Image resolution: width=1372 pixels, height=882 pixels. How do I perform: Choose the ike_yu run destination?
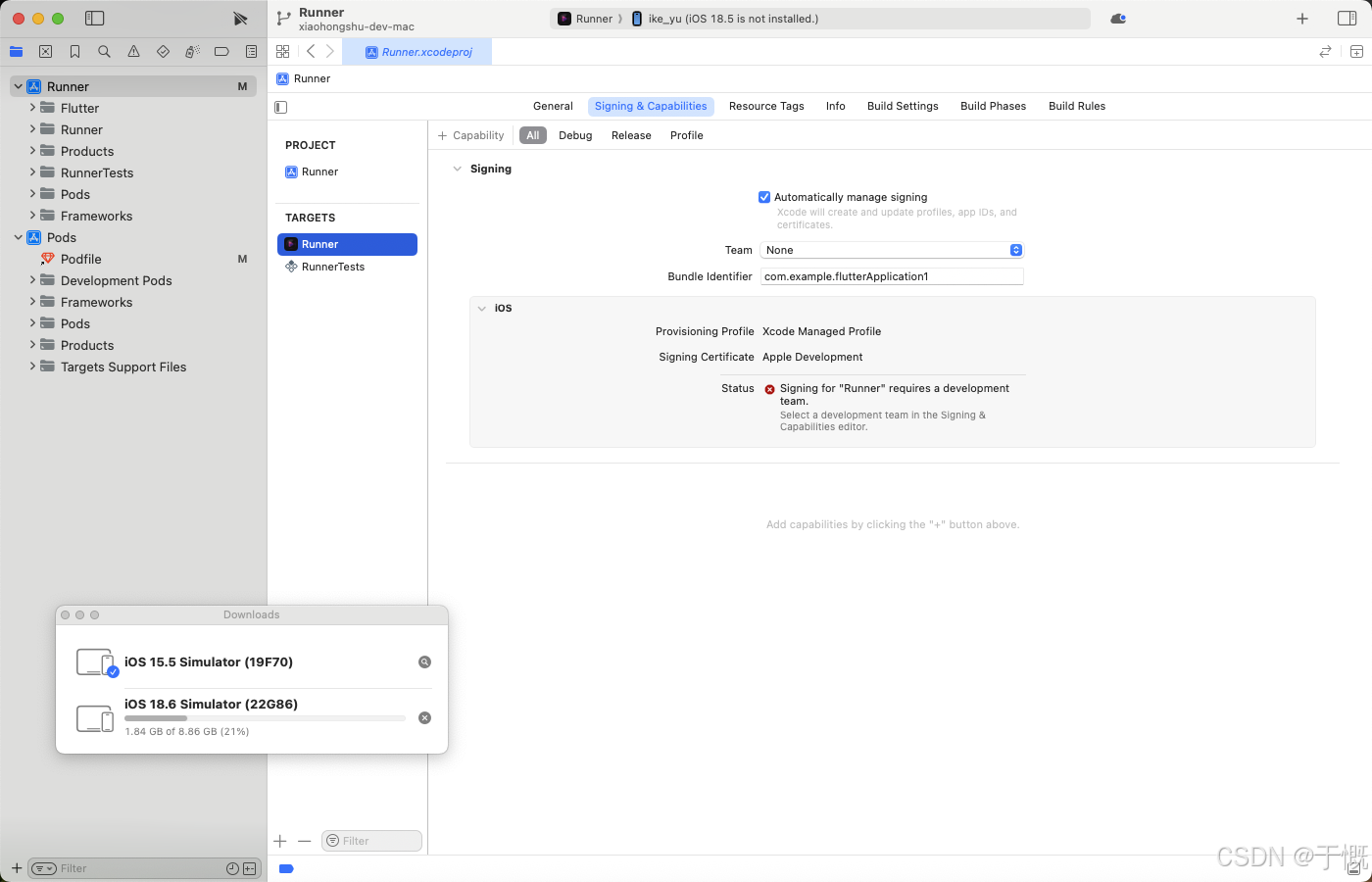[725, 19]
